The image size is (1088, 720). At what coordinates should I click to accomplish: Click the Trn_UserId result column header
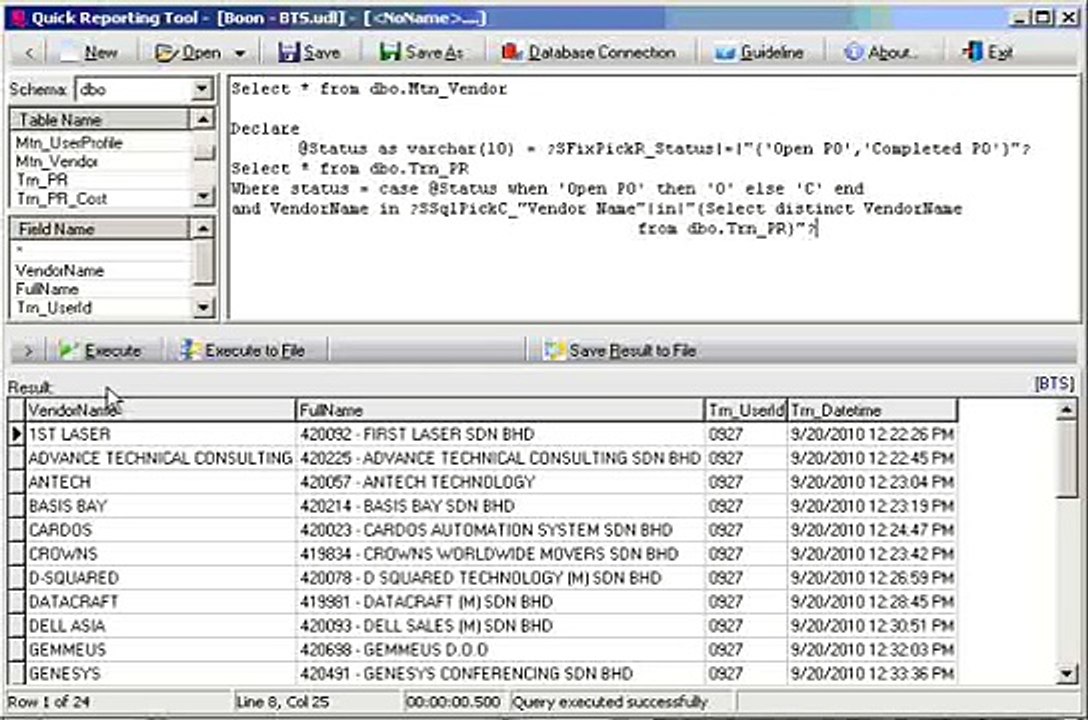pos(746,411)
